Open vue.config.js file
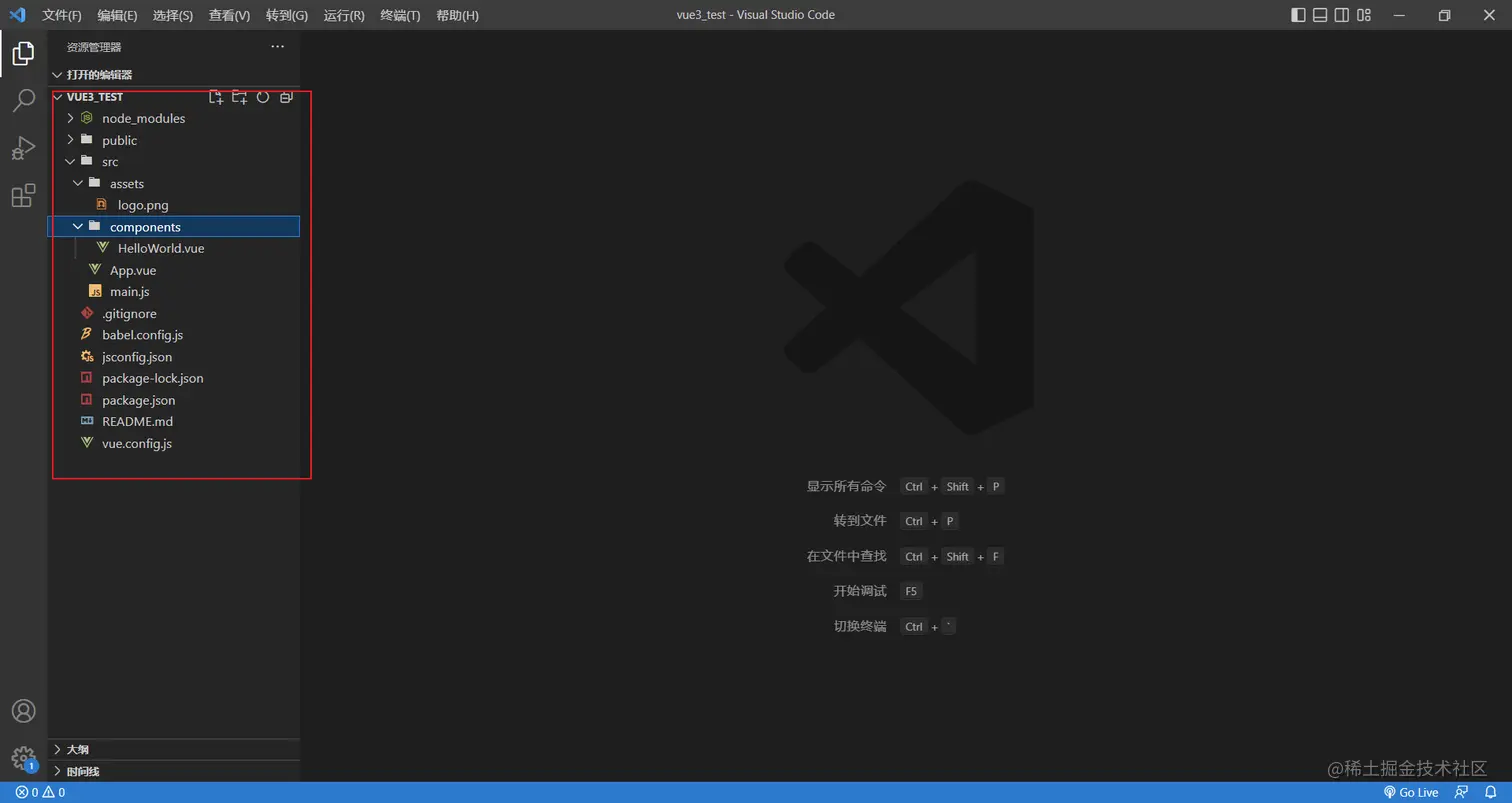This screenshot has width=1512, height=803. click(174, 443)
